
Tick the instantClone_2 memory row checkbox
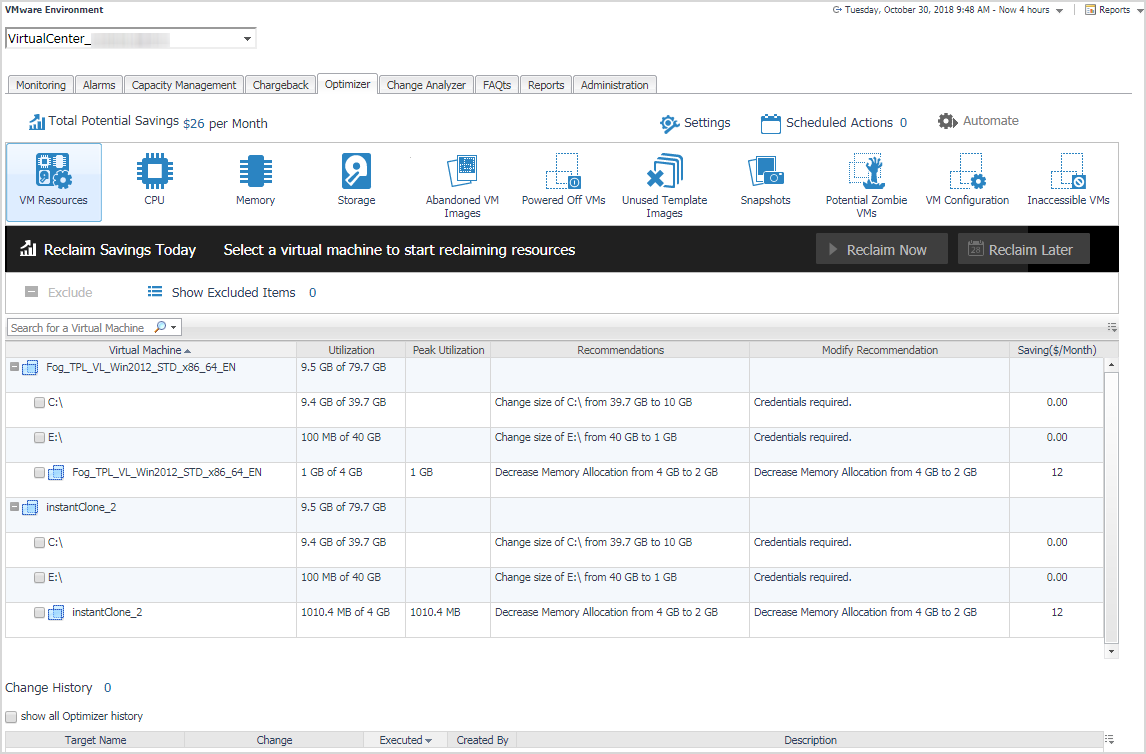pos(39,612)
